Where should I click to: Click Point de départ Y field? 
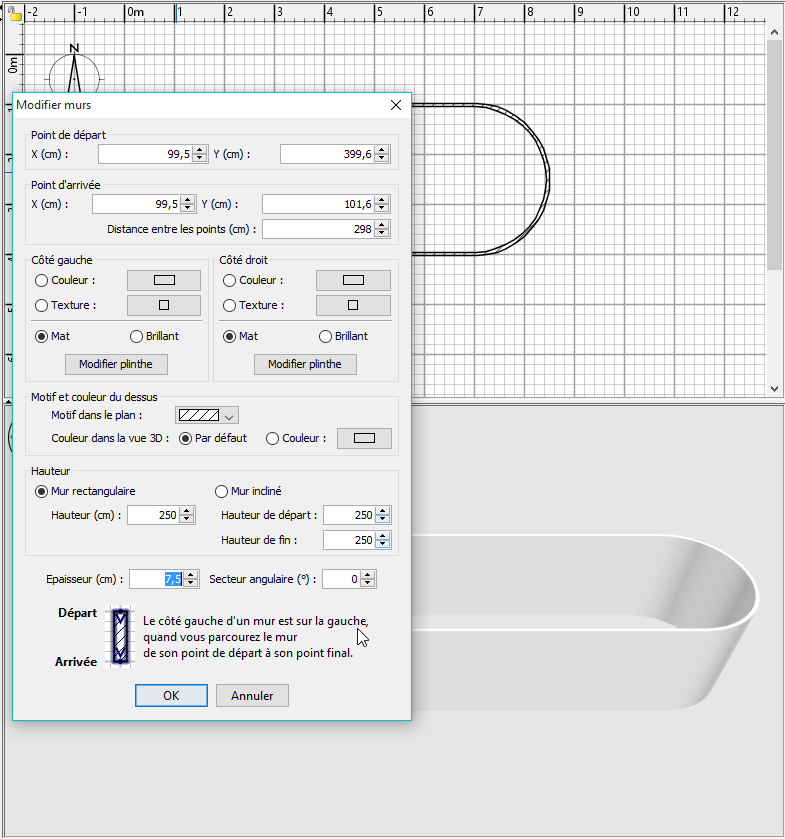point(327,154)
